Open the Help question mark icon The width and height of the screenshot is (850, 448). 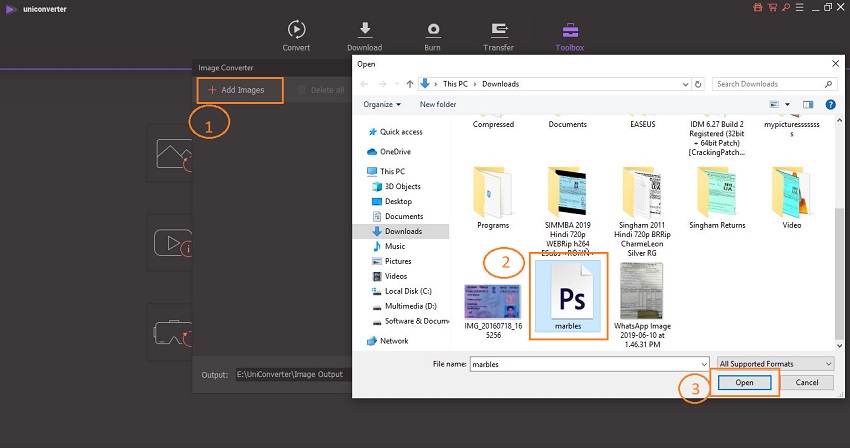[x=830, y=104]
